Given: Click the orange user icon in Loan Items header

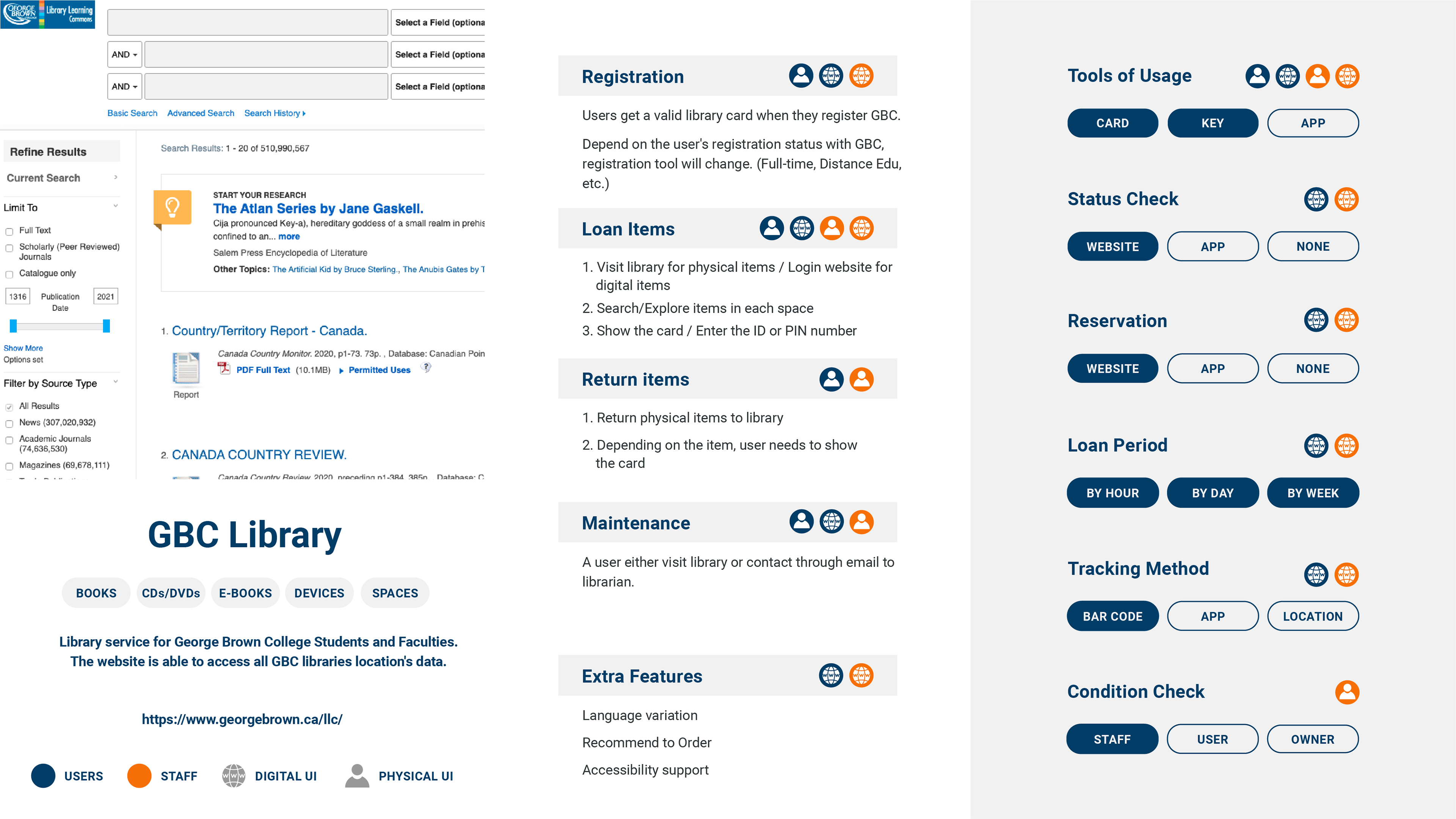Looking at the screenshot, I should point(832,228).
